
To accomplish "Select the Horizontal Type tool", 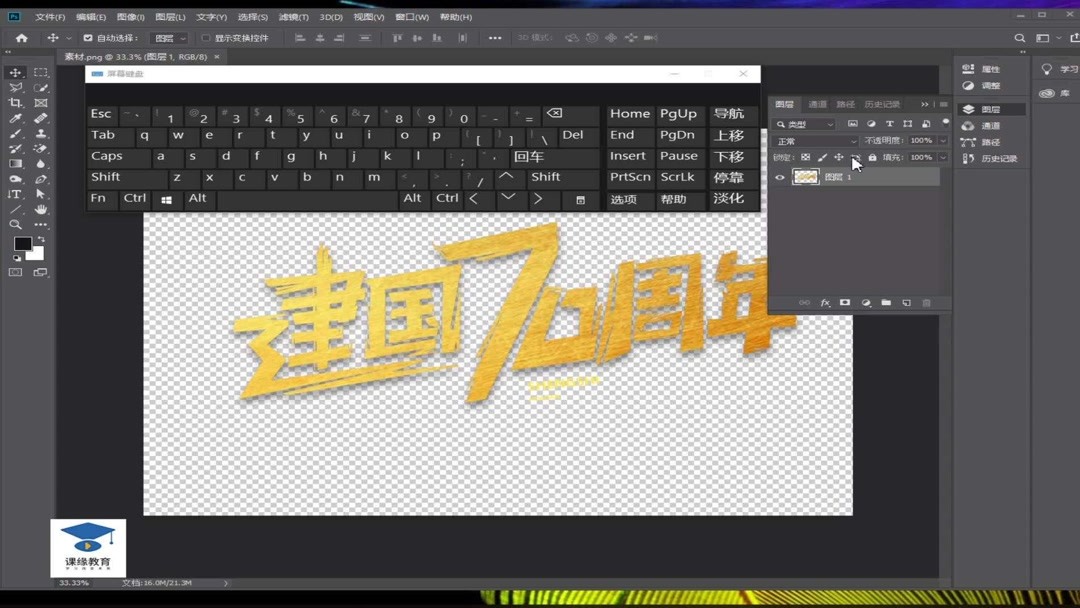I will 15,193.
